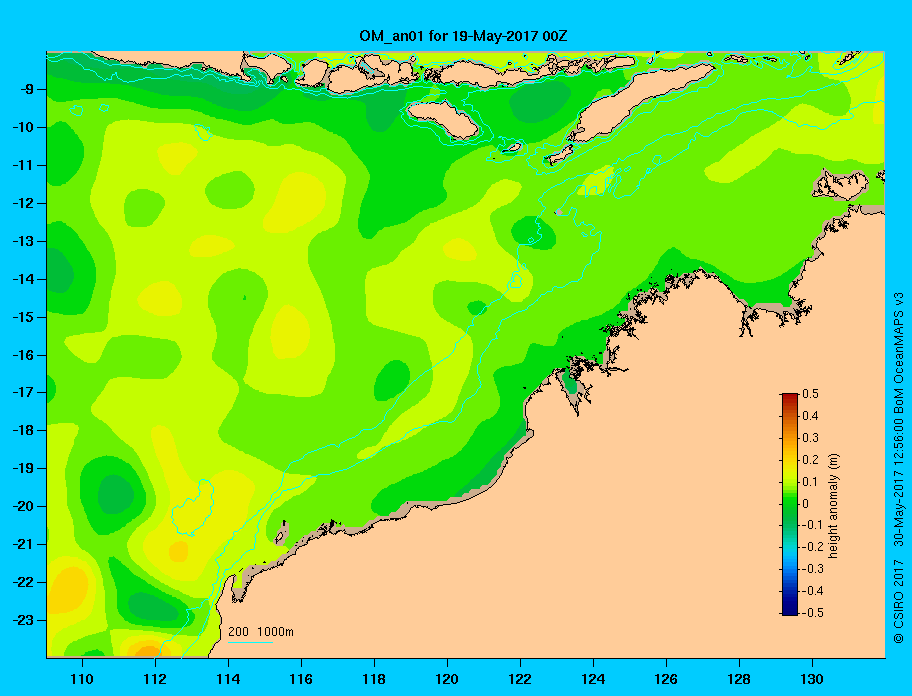Select the latitude label -20

coord(22,506)
